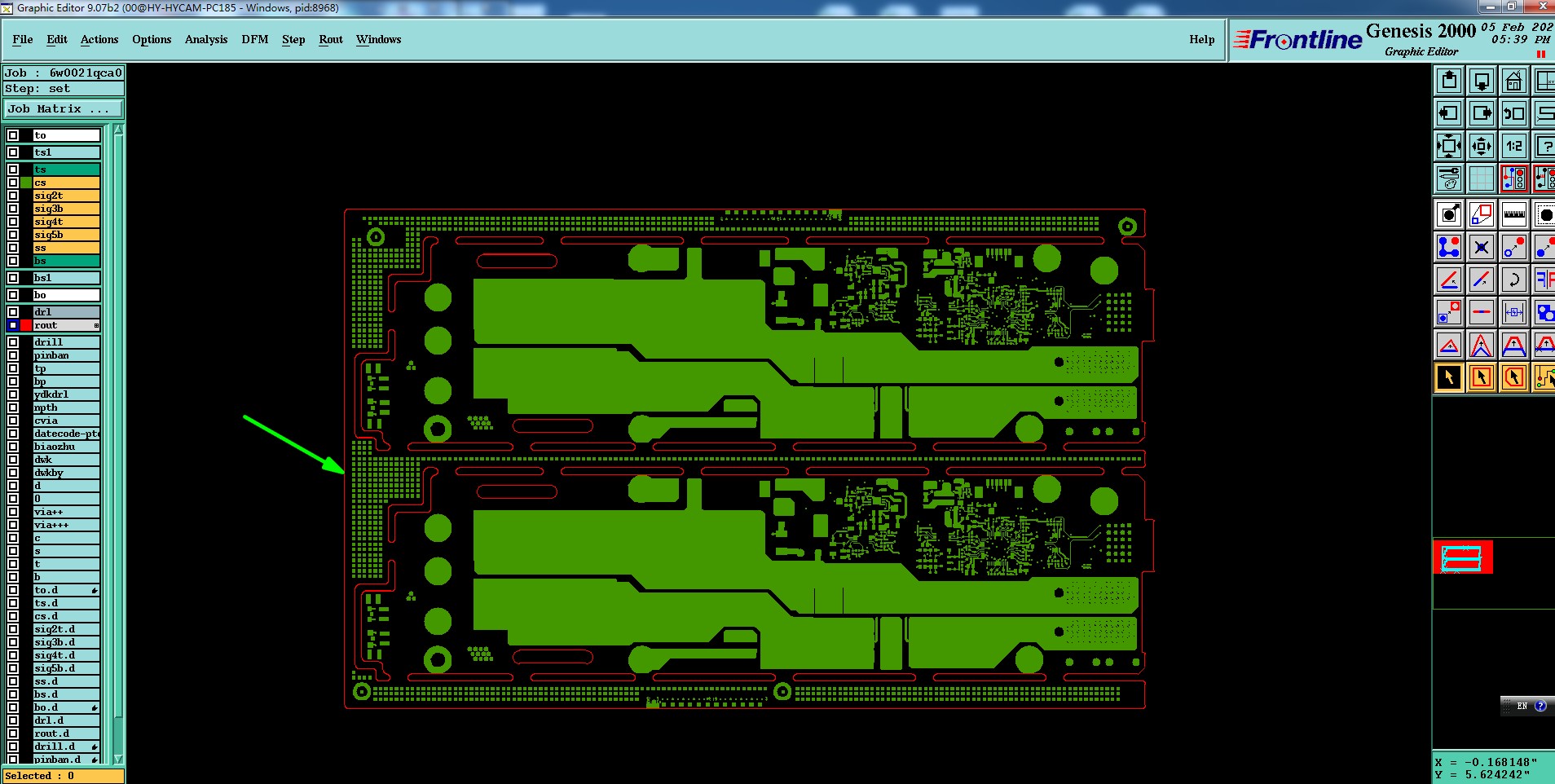Screen dimensions: 1555x784
Task: Click the home view icon
Action: click(x=1513, y=81)
